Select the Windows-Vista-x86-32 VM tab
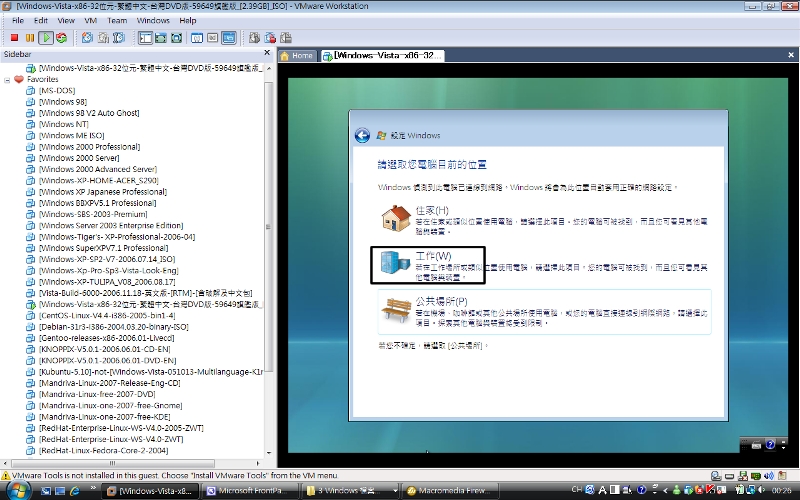 pos(383,56)
